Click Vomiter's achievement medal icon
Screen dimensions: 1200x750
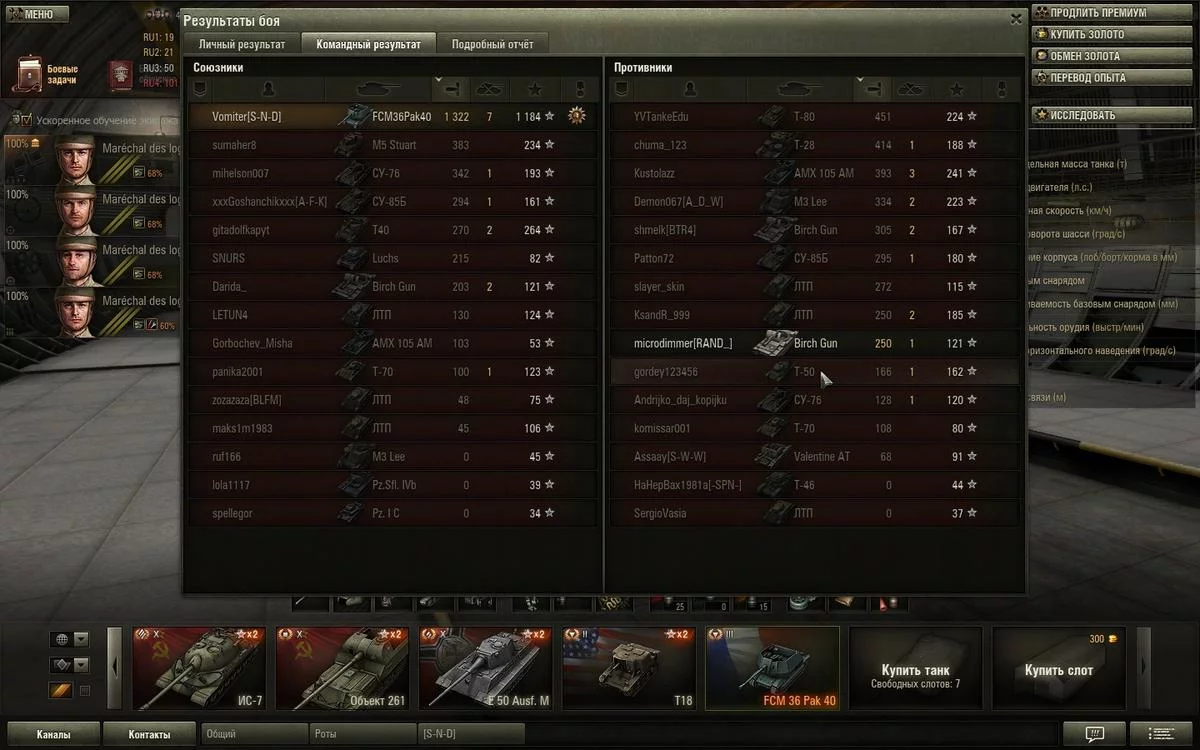(576, 116)
